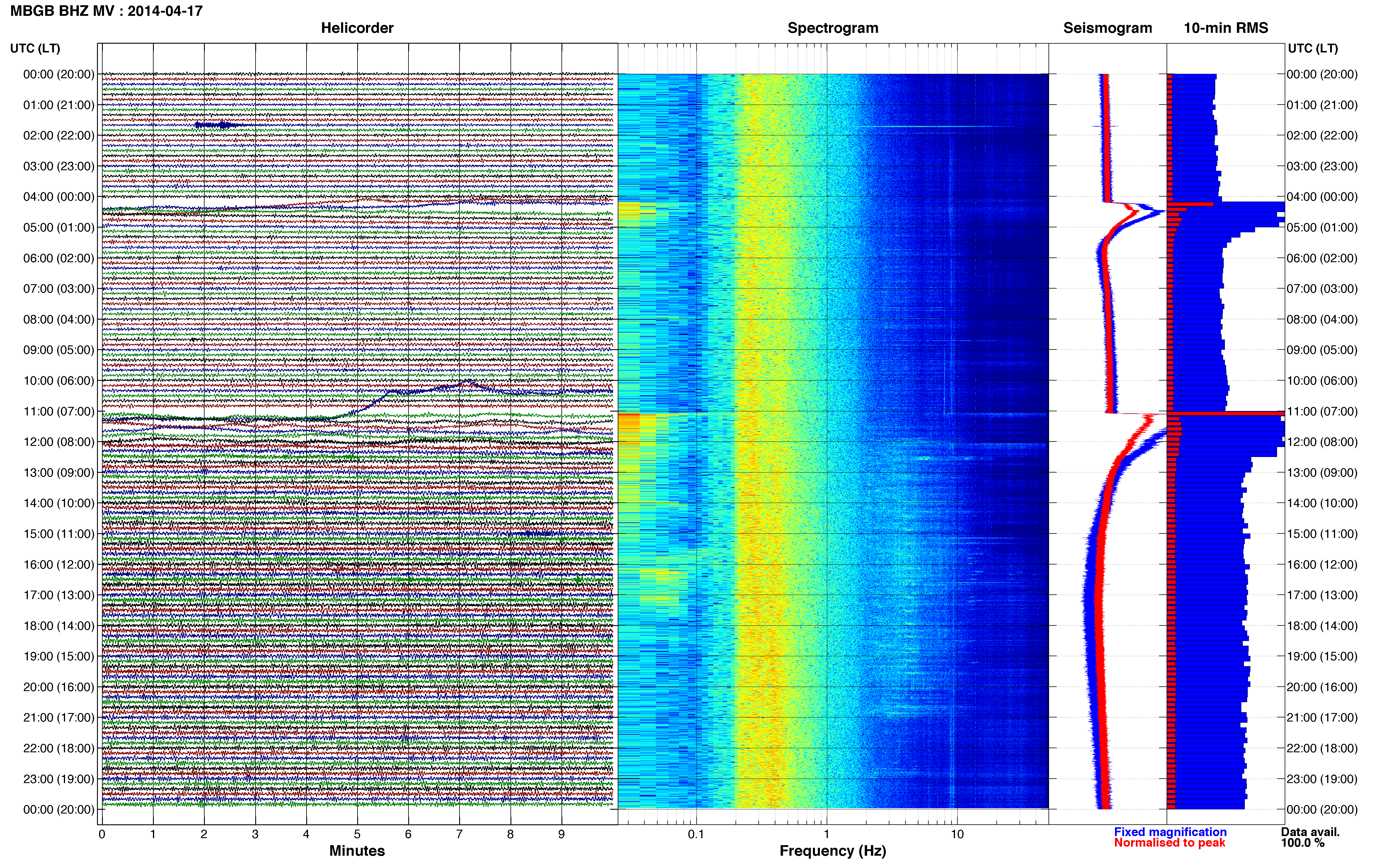Click left time label '04:00 (00:00)'
This screenshot has height=868, width=1389.
pyautogui.click(x=59, y=197)
